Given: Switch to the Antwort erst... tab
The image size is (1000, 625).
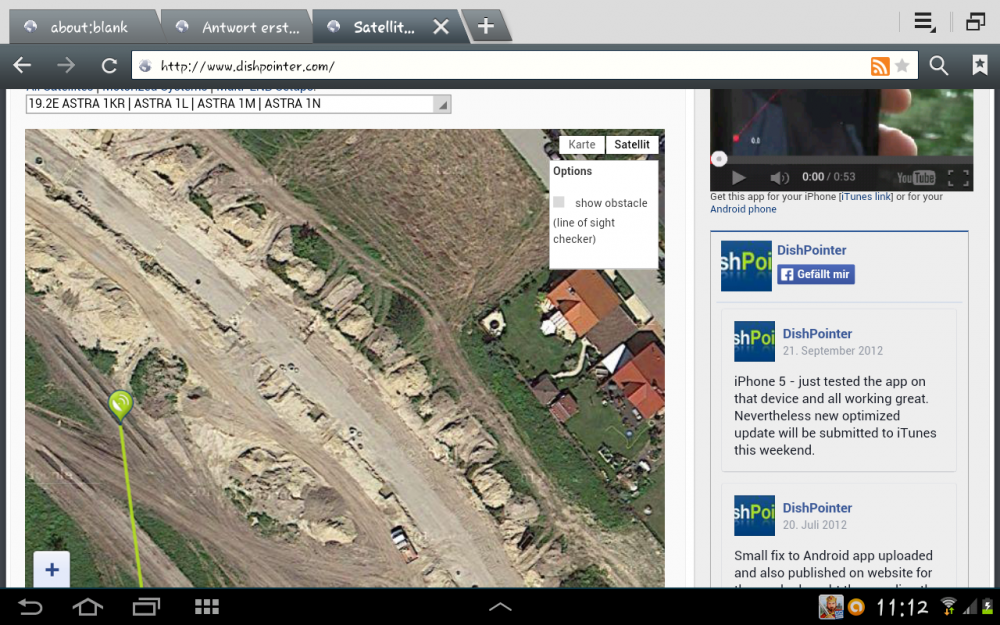Looking at the screenshot, I should [240, 27].
